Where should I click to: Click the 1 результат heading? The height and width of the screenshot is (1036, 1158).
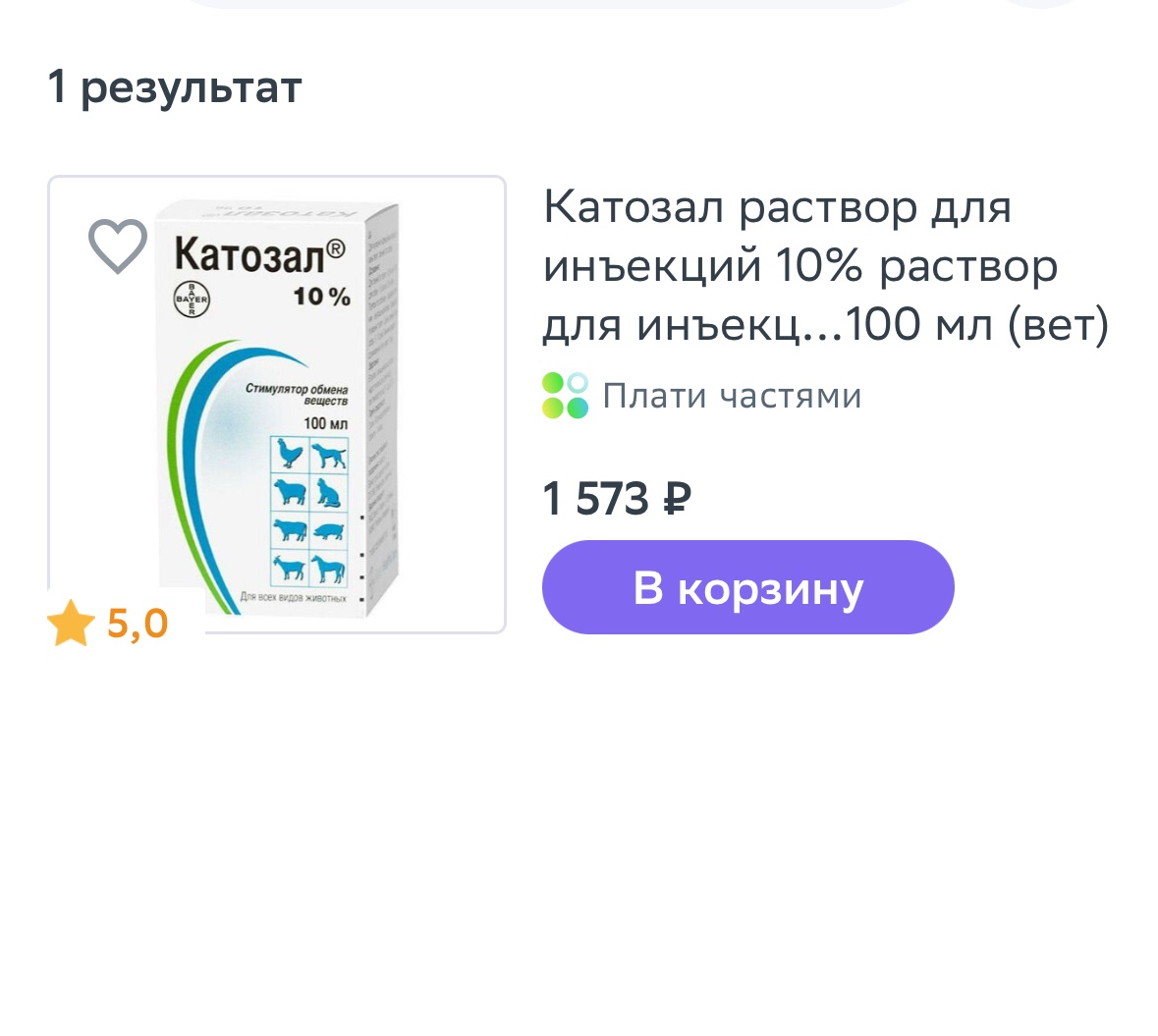pyautogui.click(x=175, y=87)
